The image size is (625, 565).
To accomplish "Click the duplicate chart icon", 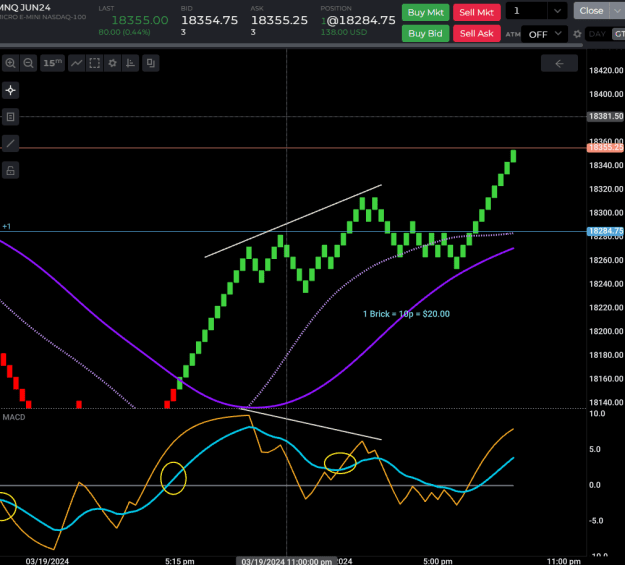I will tap(151, 63).
